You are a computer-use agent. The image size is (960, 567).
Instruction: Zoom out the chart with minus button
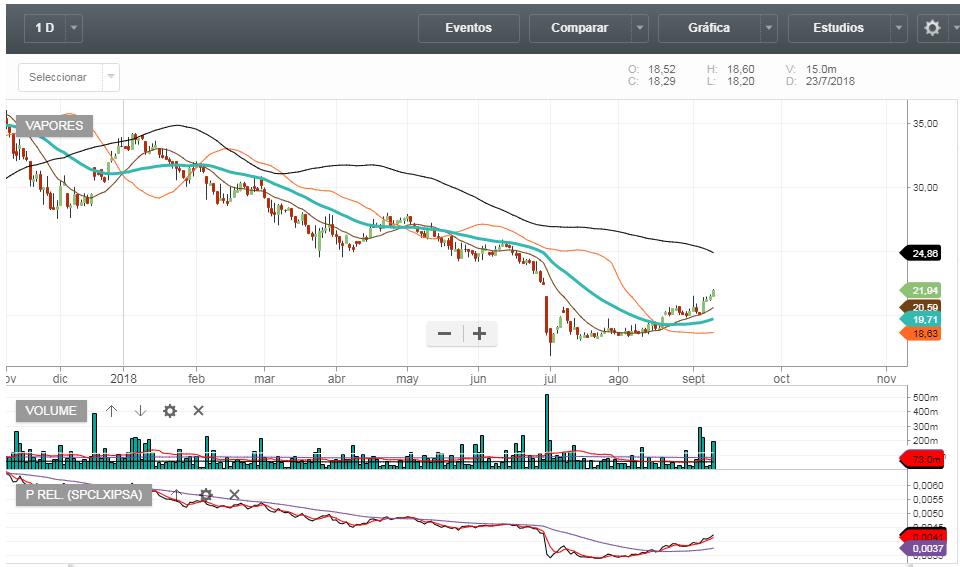pyautogui.click(x=445, y=334)
